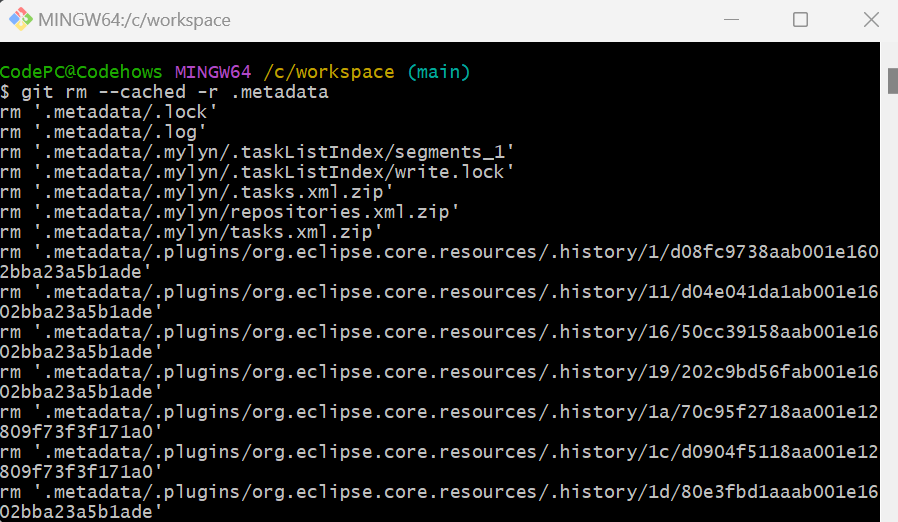Screen dimensions: 898x522
Task: Click the wrapped text '2bba23a5b1ade''
Action: coord(76,272)
